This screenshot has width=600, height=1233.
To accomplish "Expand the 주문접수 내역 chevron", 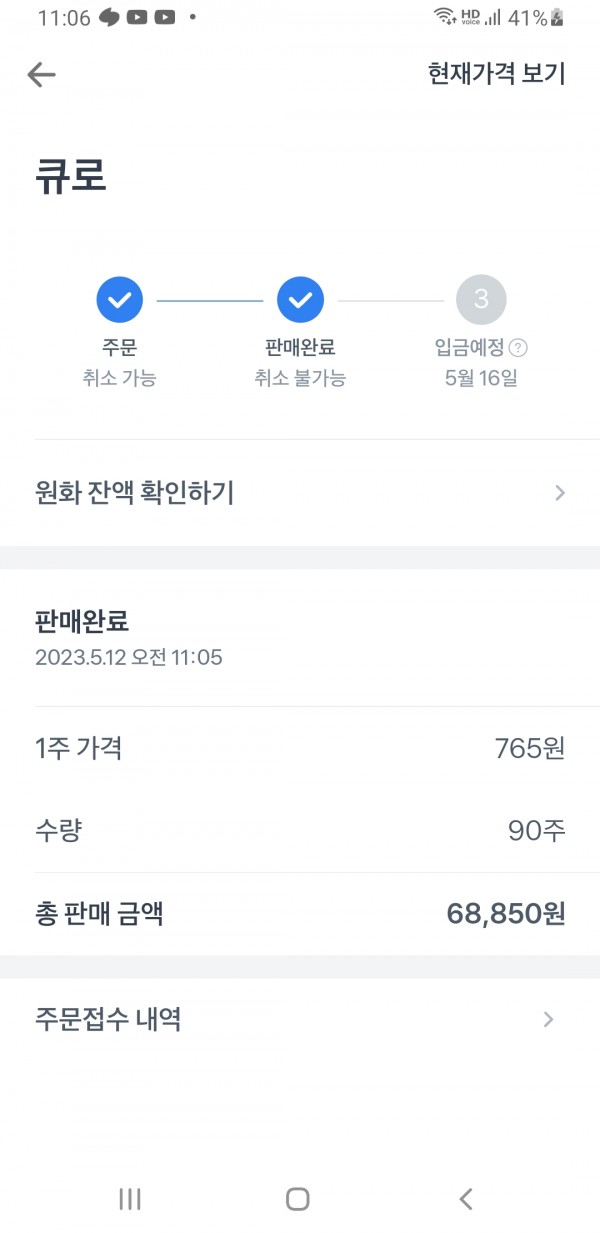I will click(x=548, y=1020).
